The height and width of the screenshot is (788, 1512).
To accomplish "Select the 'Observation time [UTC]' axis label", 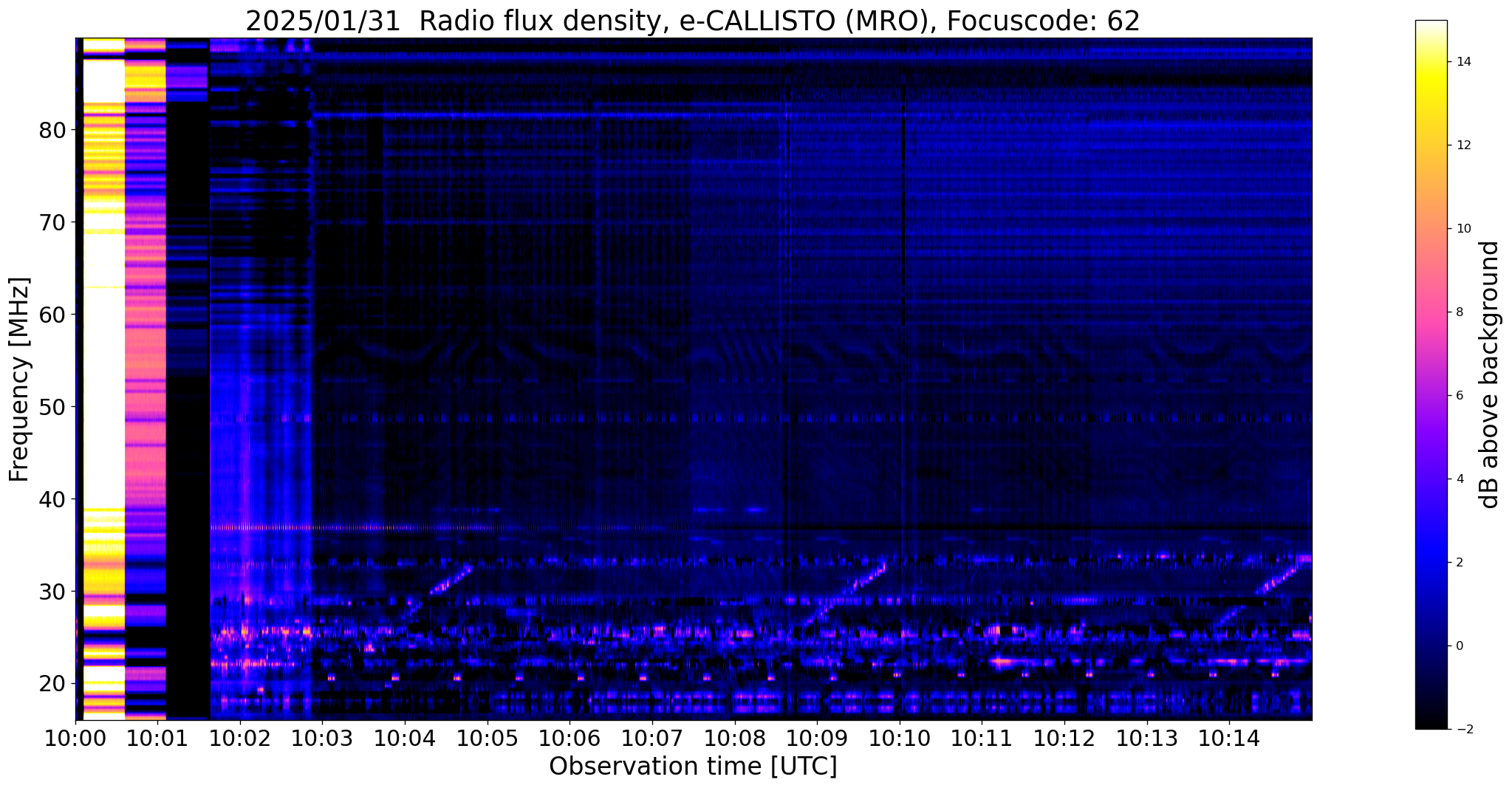I will point(693,767).
